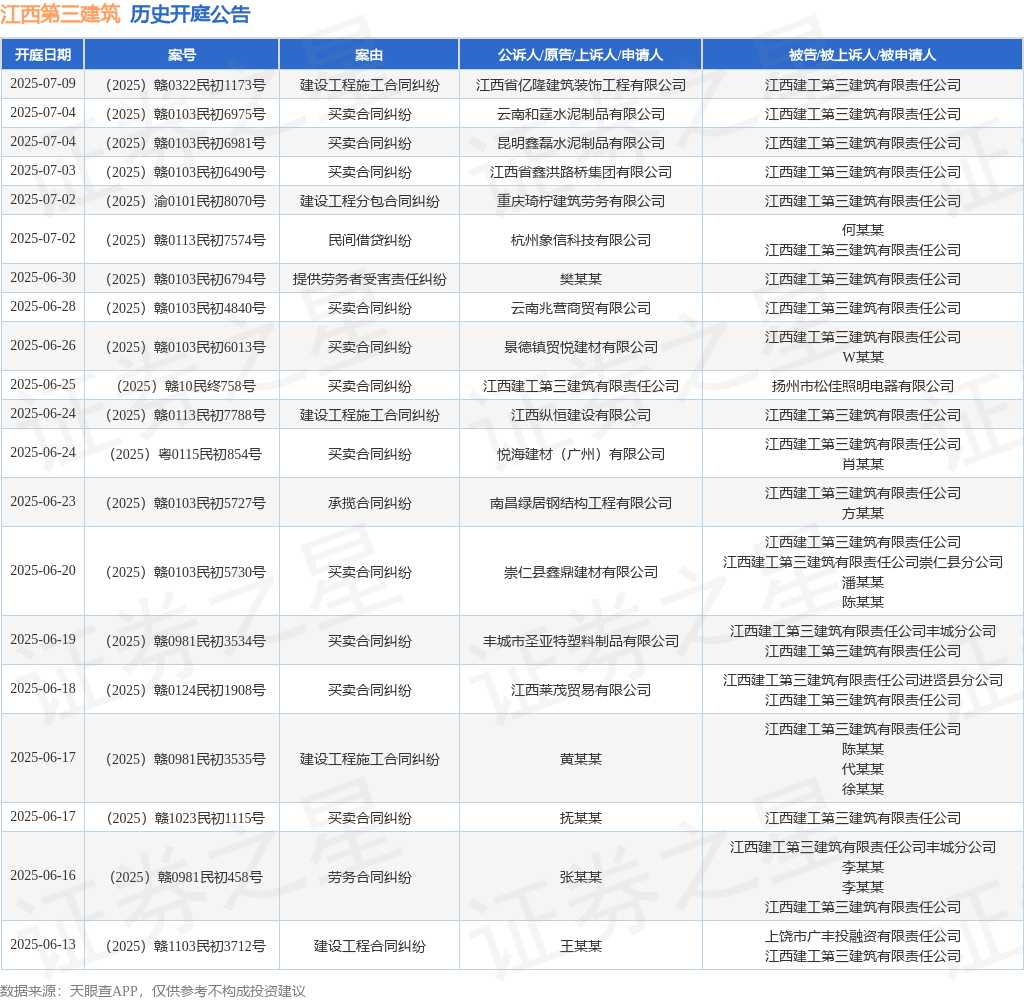The height and width of the screenshot is (1000, 1024).
Task: Select case number (2025)赣0103民初6490号
Action: click(185, 172)
